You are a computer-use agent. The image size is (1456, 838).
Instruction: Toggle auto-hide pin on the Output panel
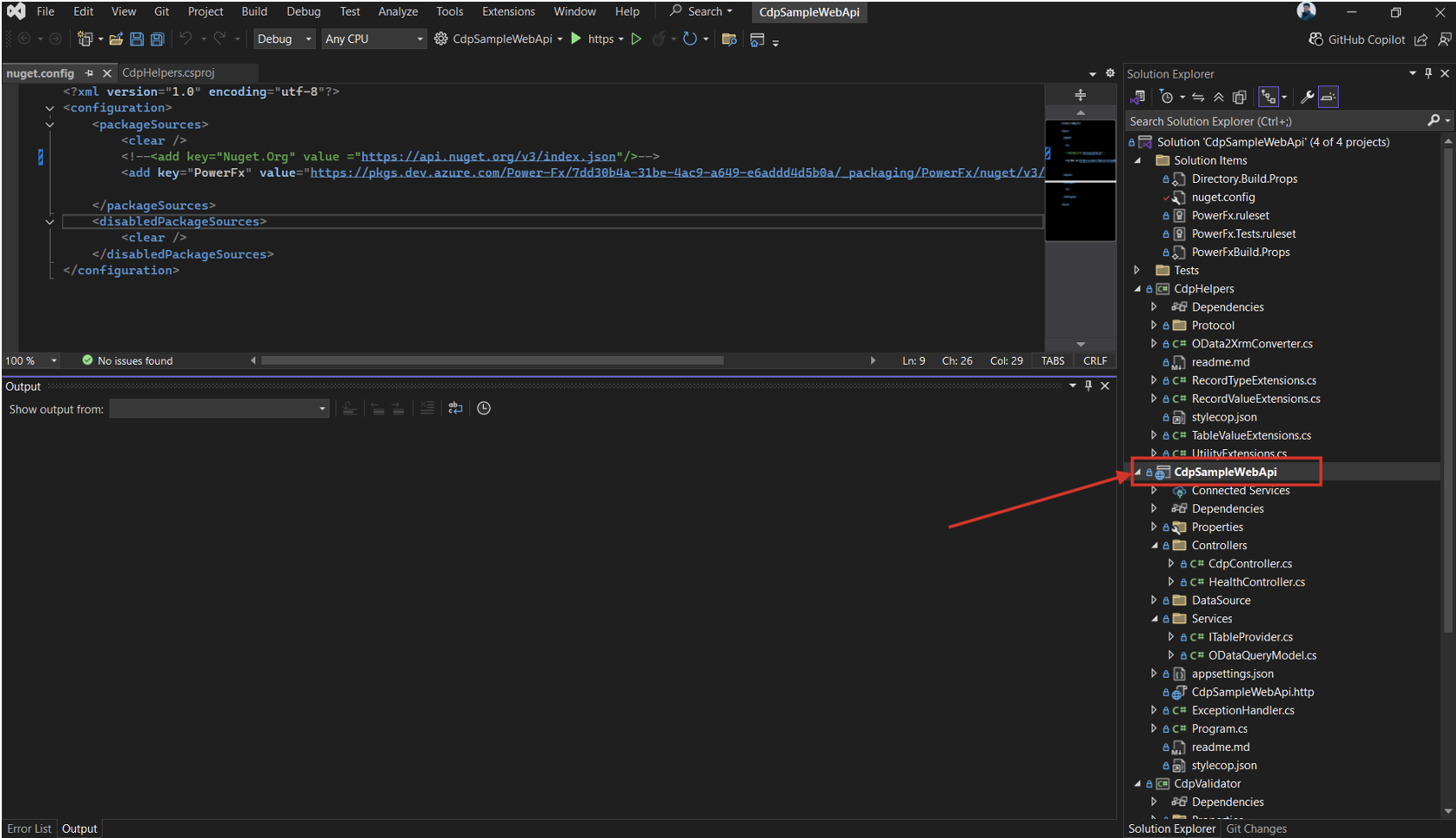[1089, 385]
